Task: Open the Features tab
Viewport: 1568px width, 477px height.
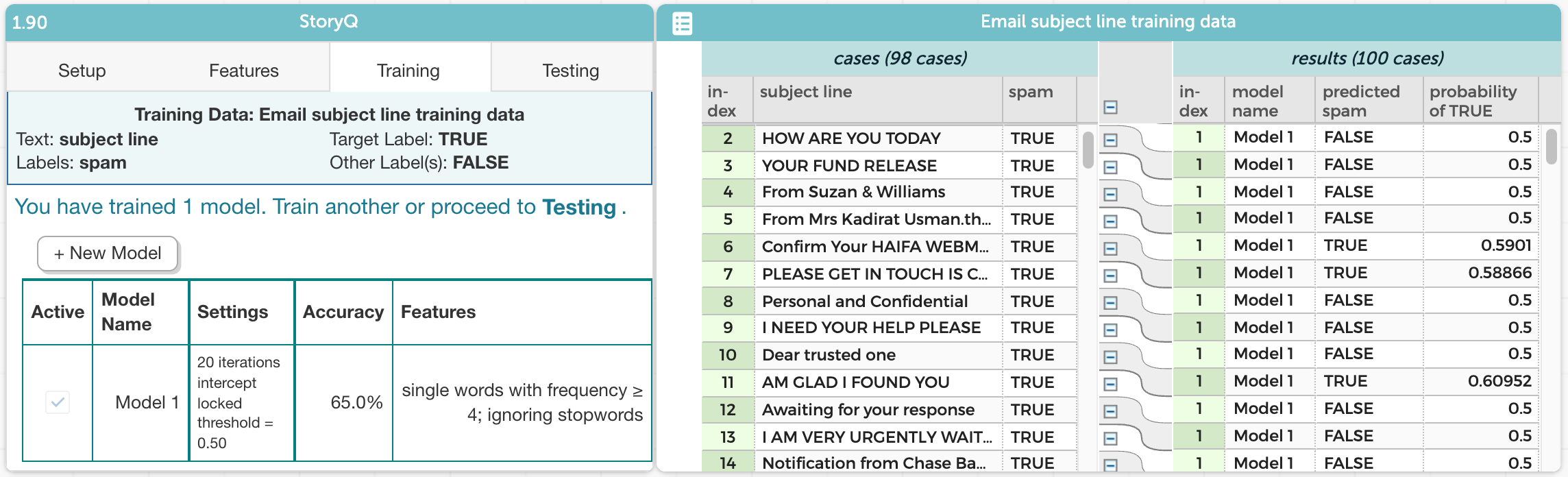Action: coord(244,71)
